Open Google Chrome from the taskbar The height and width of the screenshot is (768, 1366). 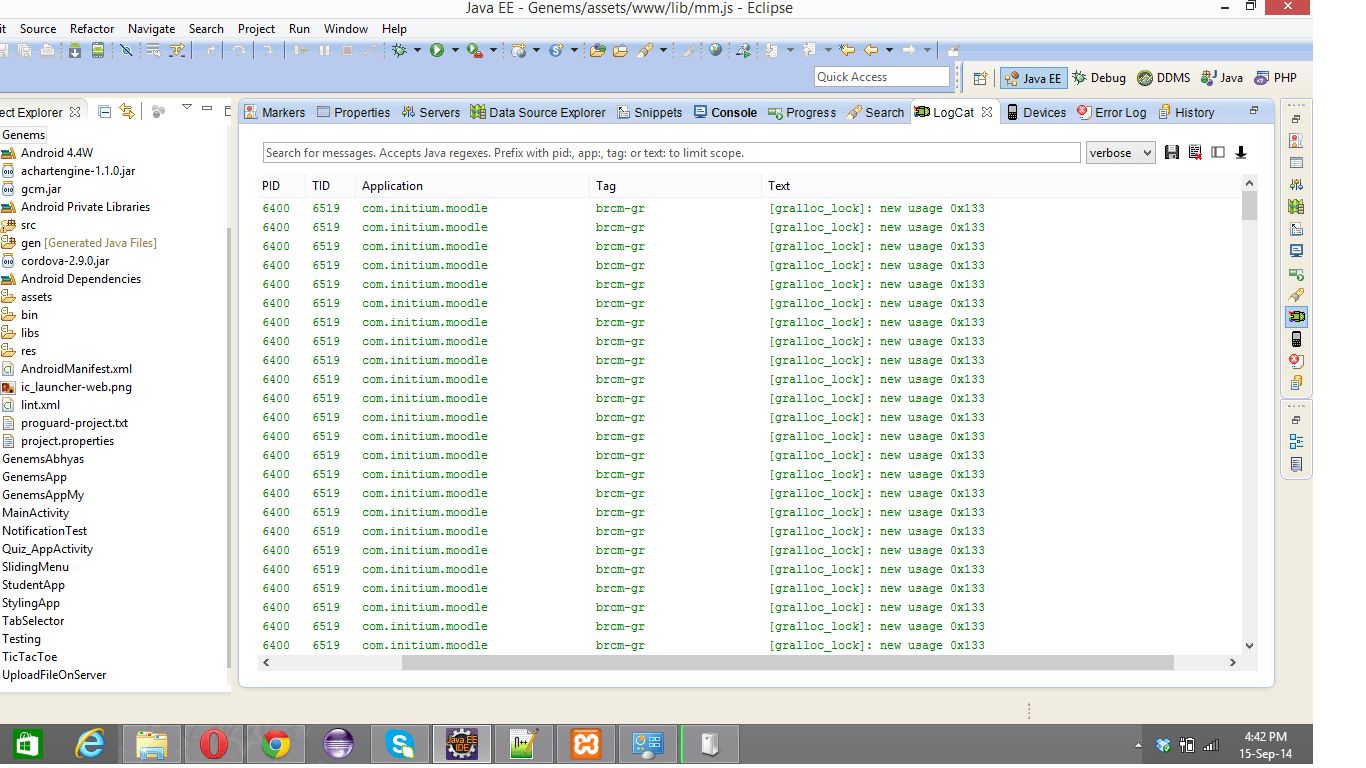point(275,743)
